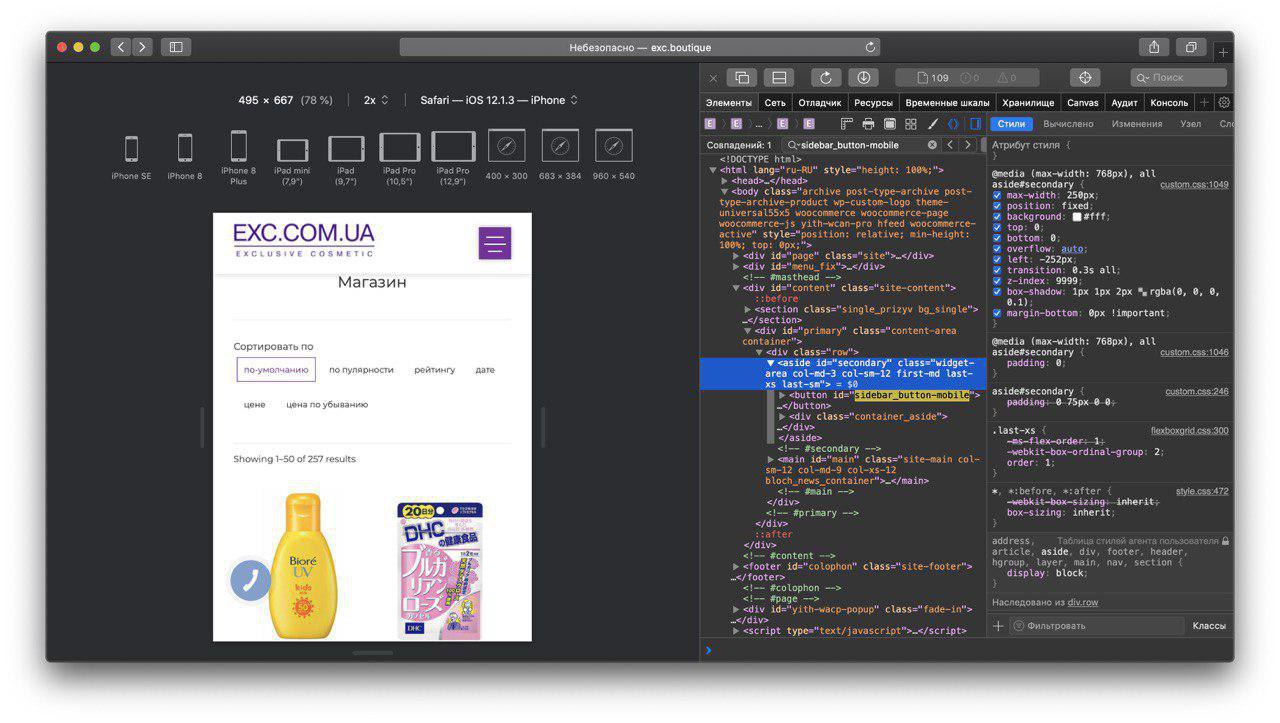
Task: Uncheck the background #fff property
Action: 997,217
